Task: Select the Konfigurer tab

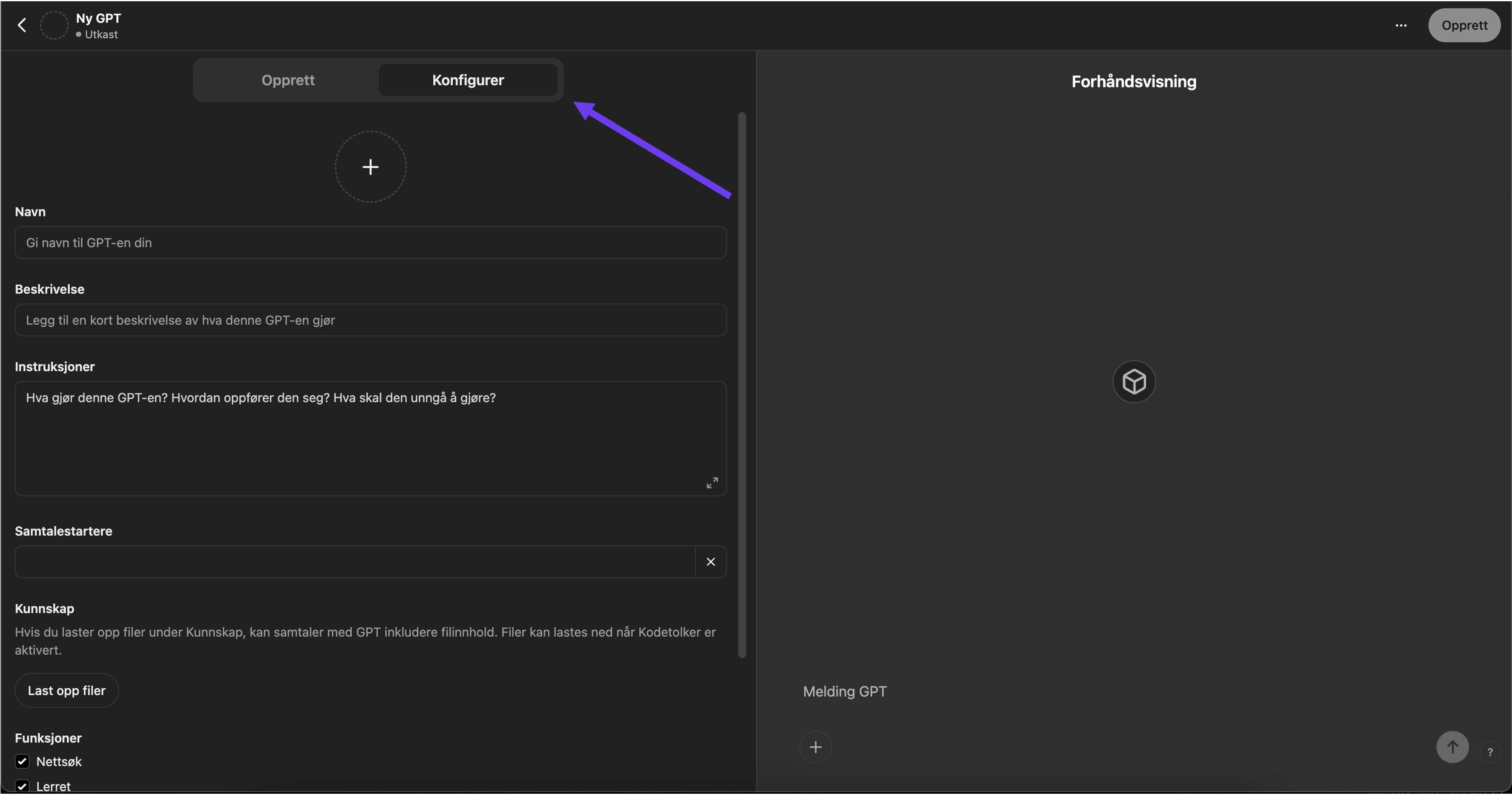Action: (x=468, y=80)
